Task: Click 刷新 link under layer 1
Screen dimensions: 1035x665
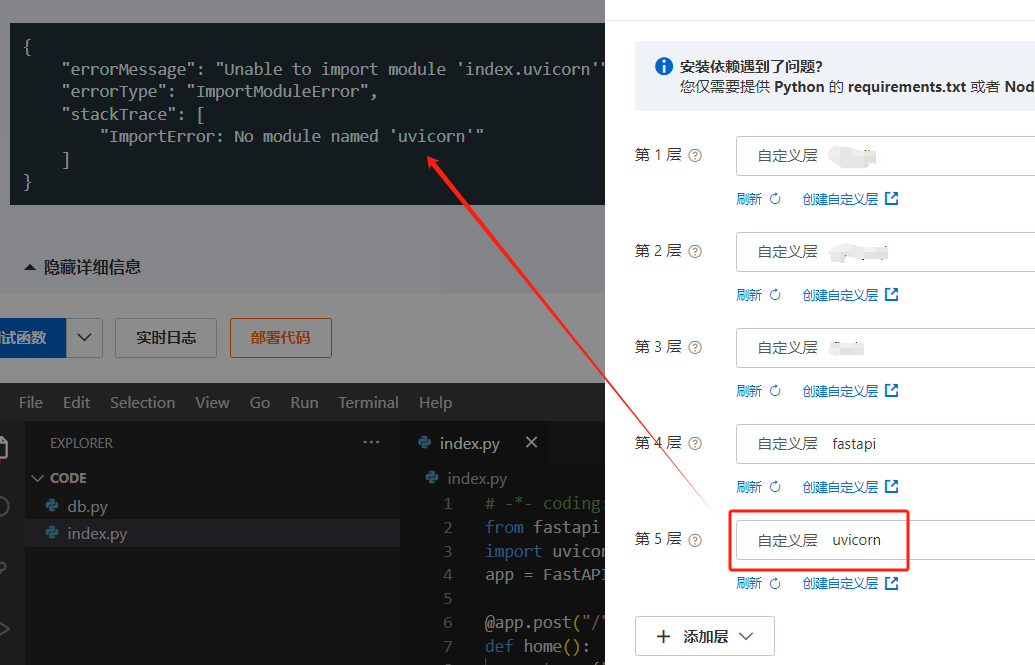Action: tap(749, 199)
